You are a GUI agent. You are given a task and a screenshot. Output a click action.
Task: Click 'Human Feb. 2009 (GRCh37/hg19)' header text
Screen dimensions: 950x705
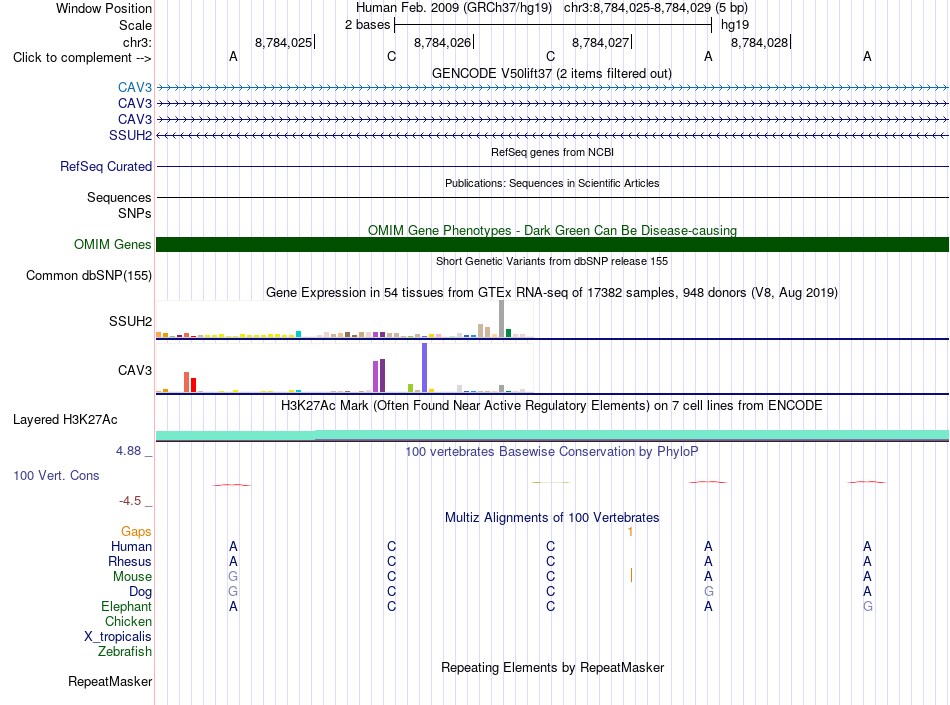point(454,8)
